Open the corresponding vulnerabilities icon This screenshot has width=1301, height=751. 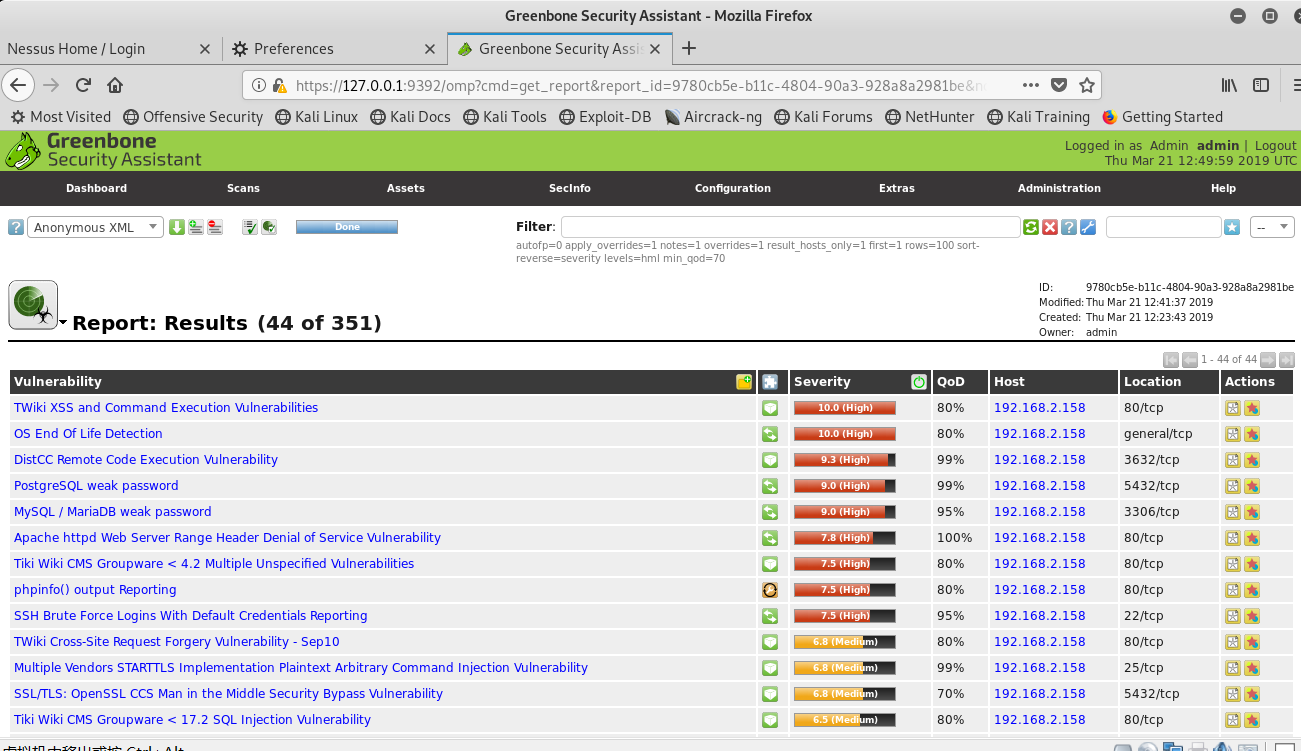click(269, 227)
